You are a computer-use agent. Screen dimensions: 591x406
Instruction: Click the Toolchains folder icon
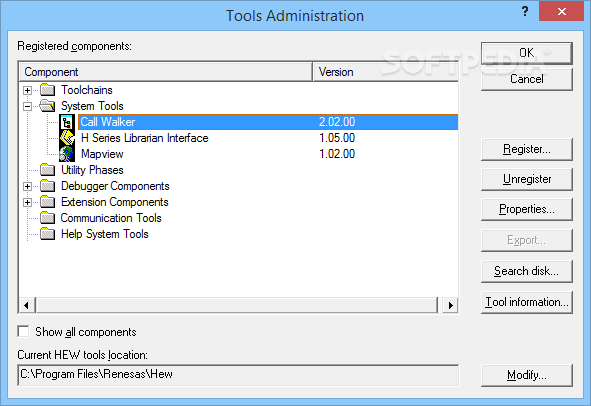[47, 90]
